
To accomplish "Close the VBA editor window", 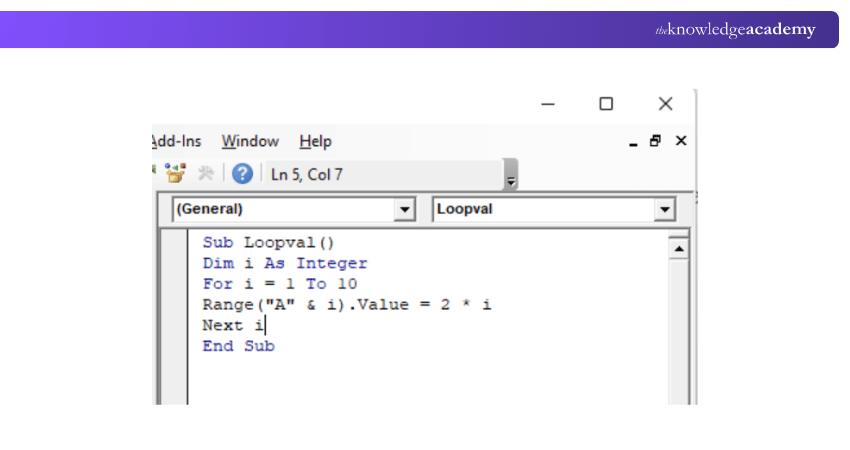I will (666, 104).
